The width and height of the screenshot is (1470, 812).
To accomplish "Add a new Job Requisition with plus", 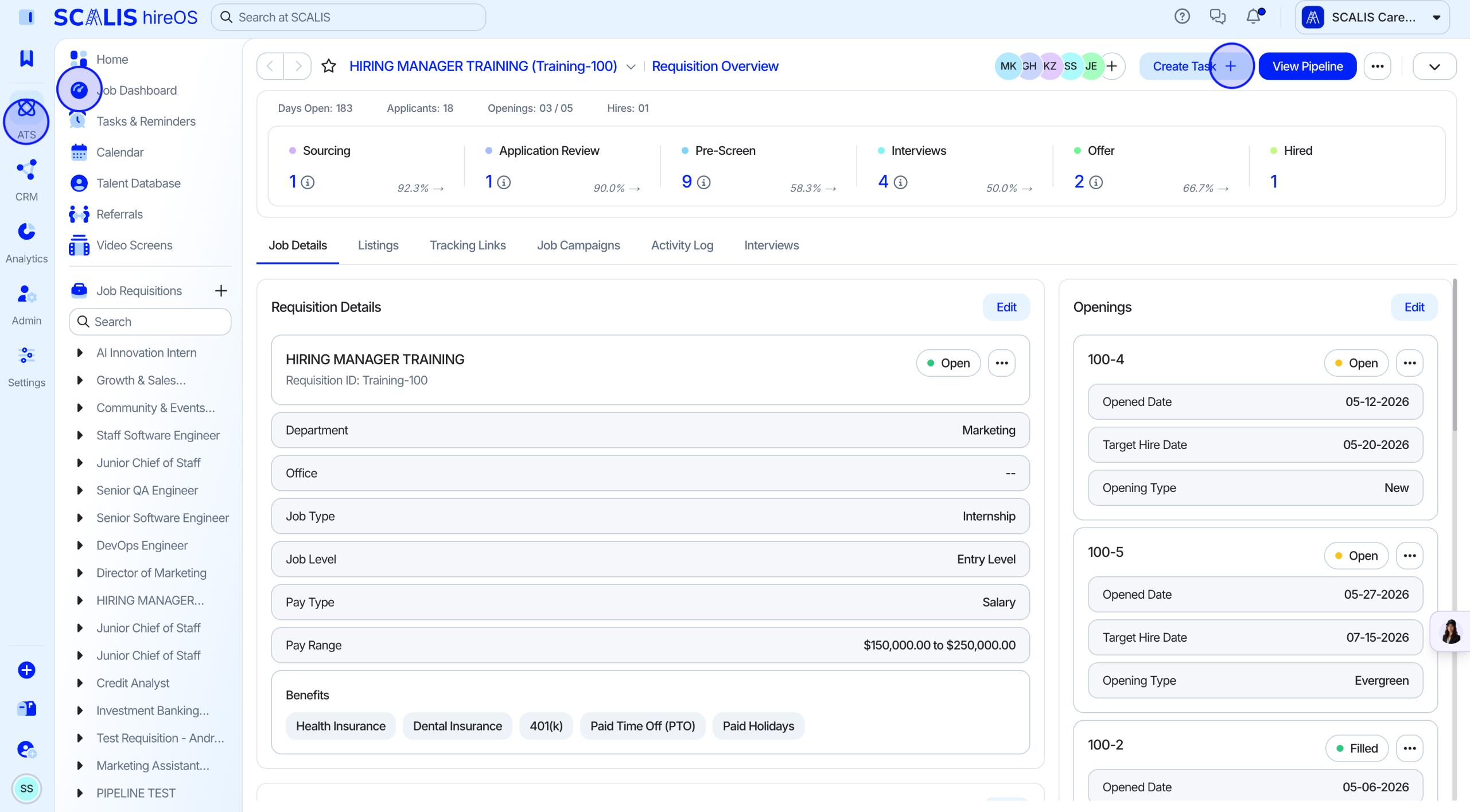I will (x=221, y=291).
